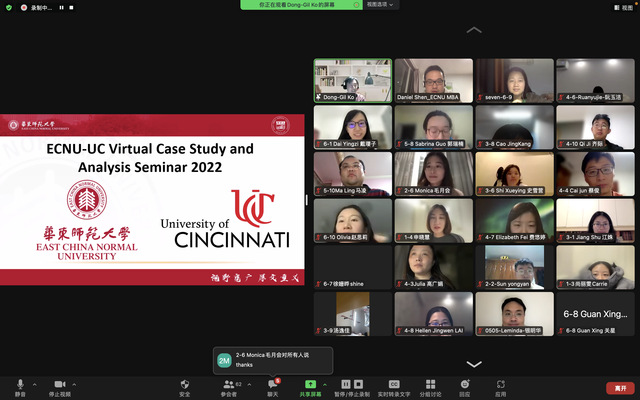Select the 3-9 participant video tile
640x400 pixels.
point(353,314)
